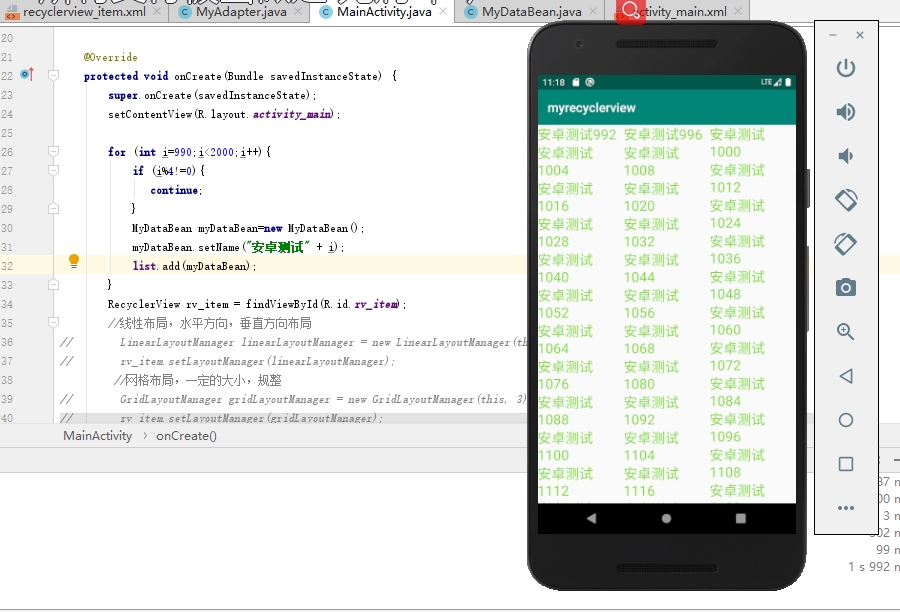Collapse the if block fold on line 27

tap(54, 171)
